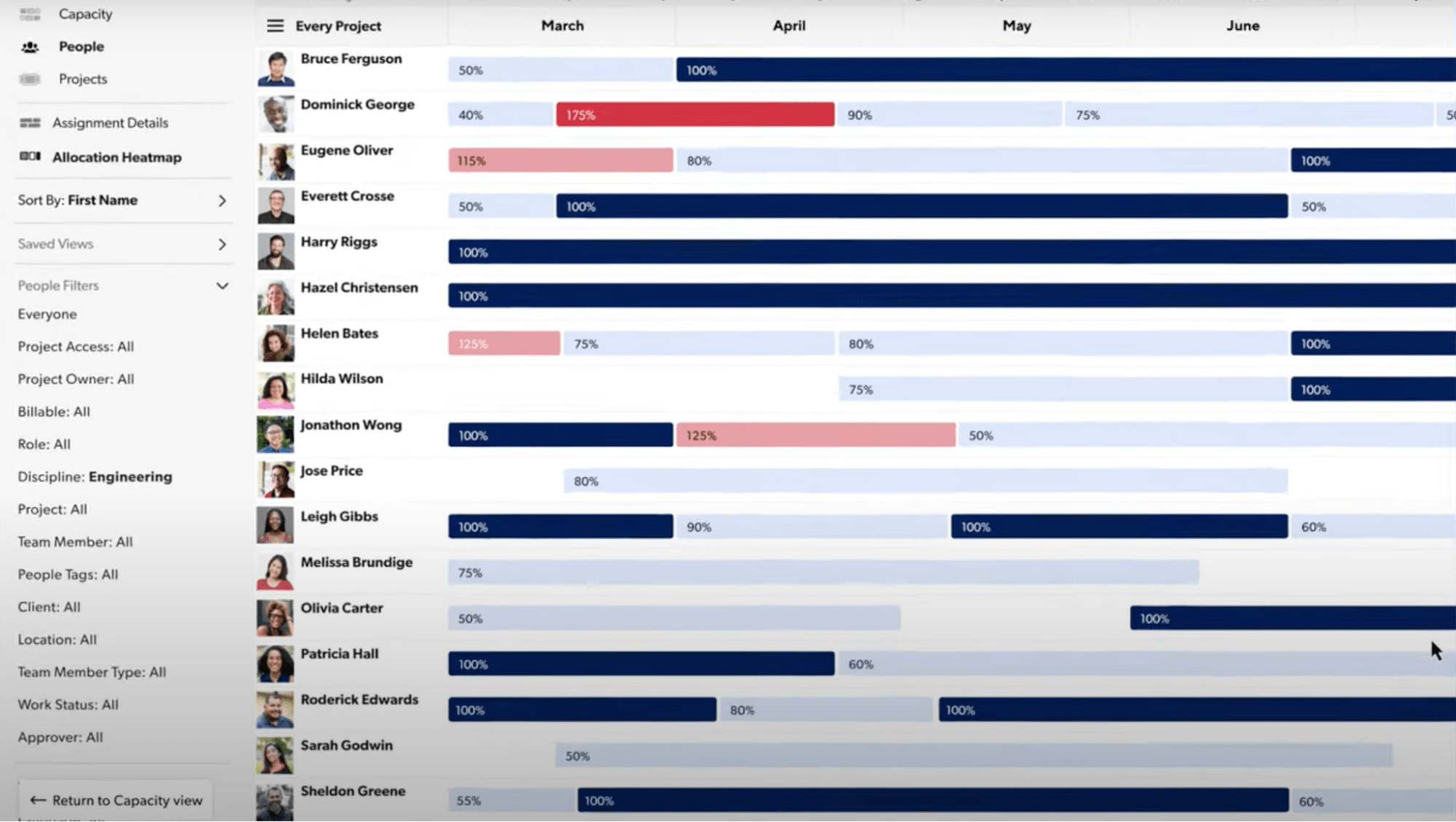Click the Projects icon in sidebar
This screenshot has height=822, width=1456.
click(29, 79)
